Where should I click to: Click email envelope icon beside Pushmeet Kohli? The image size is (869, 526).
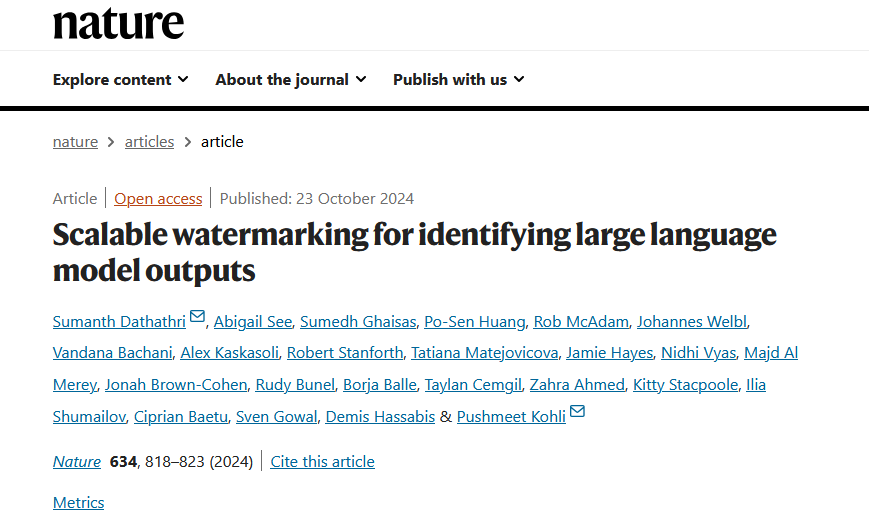pyautogui.click(x=577, y=411)
